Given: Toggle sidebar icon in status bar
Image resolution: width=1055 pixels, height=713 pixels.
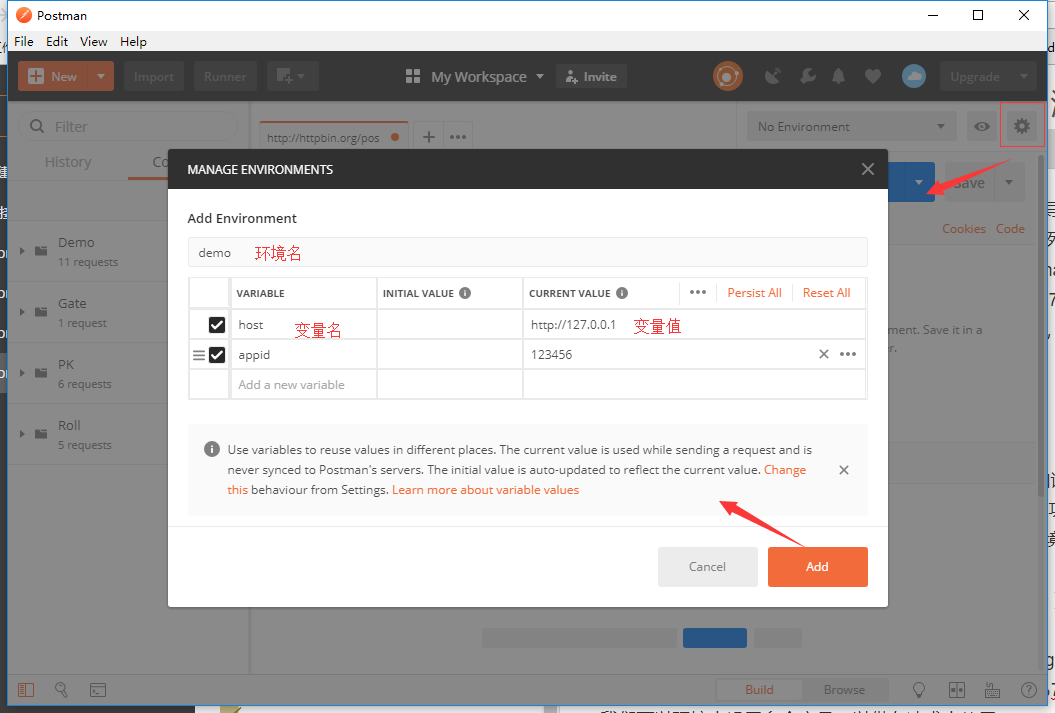Looking at the screenshot, I should 26,689.
